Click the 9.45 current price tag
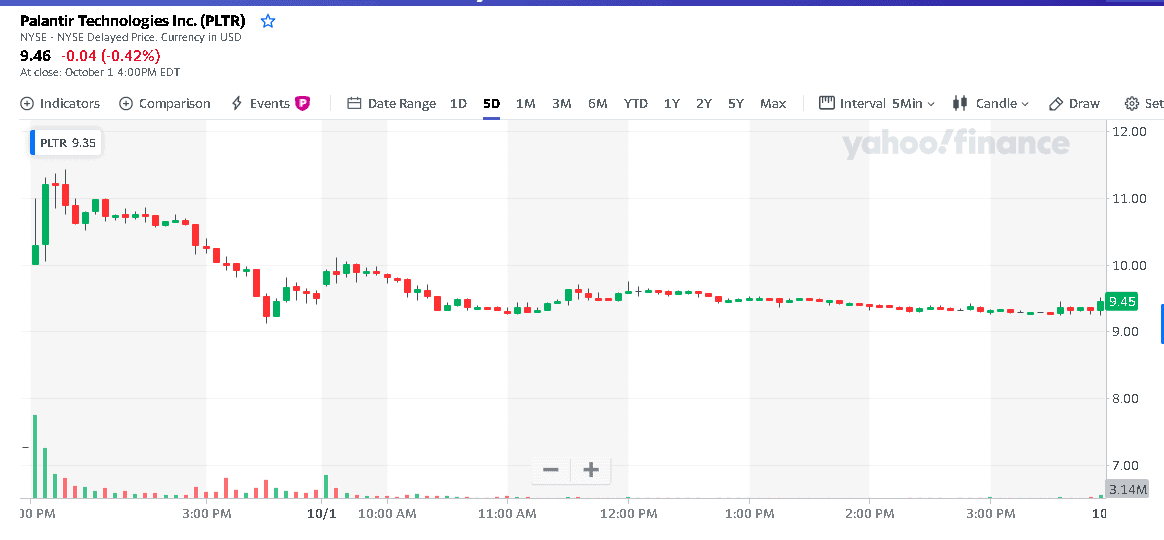 1122,302
